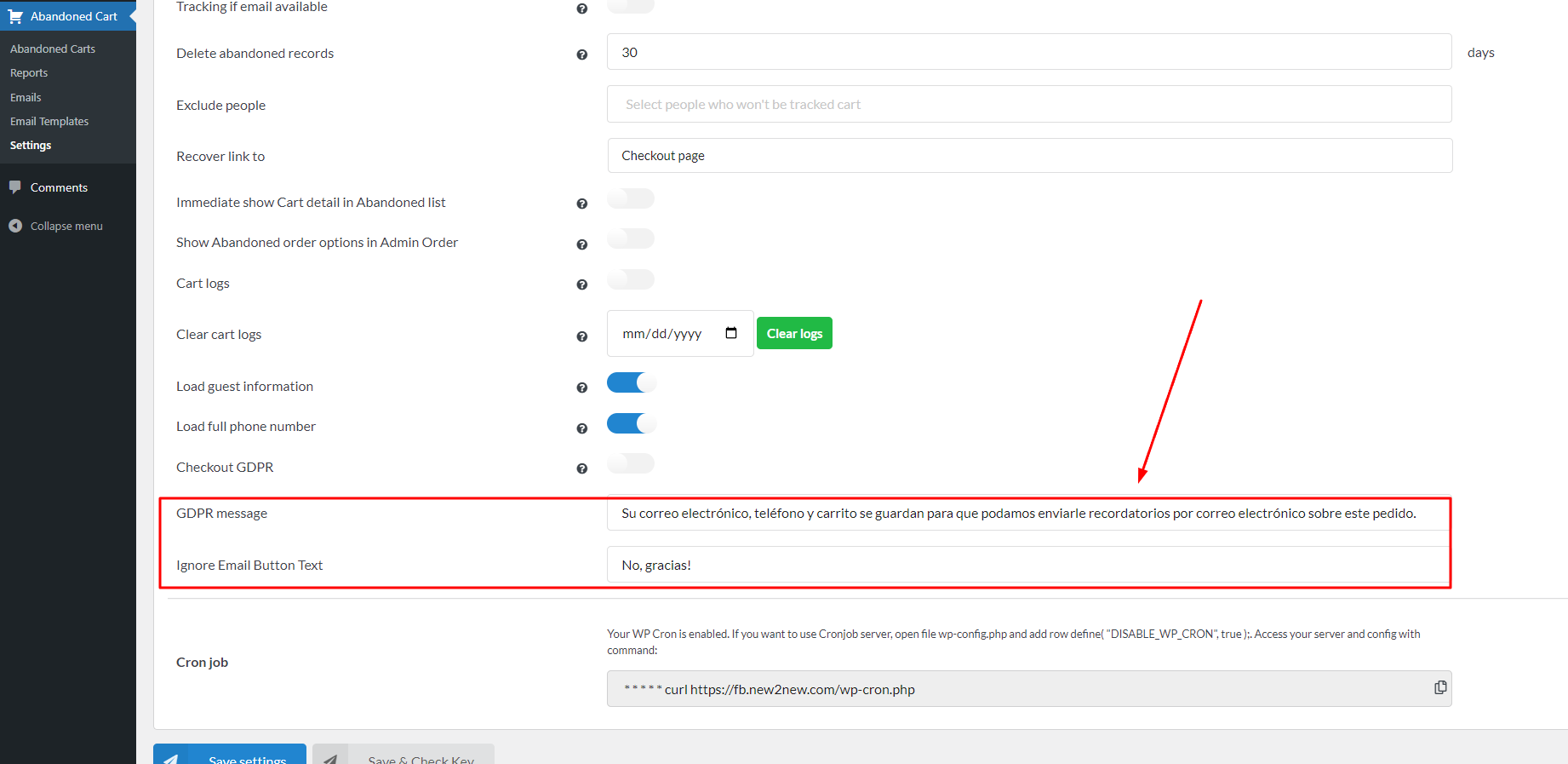This screenshot has width=1568, height=764.
Task: Enable the Checkout GDPR switch
Action: click(631, 464)
